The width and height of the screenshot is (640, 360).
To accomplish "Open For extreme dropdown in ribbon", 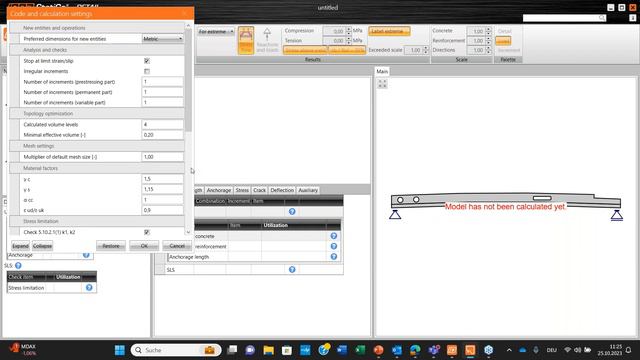I will pos(216,31).
